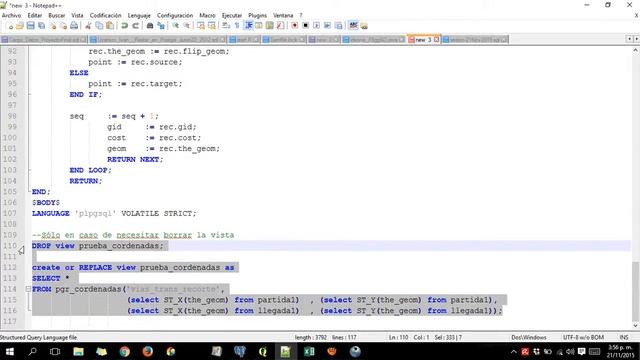Click the taskbar Search magnifier icon
The height and width of the screenshot is (360, 640).
click(32, 351)
